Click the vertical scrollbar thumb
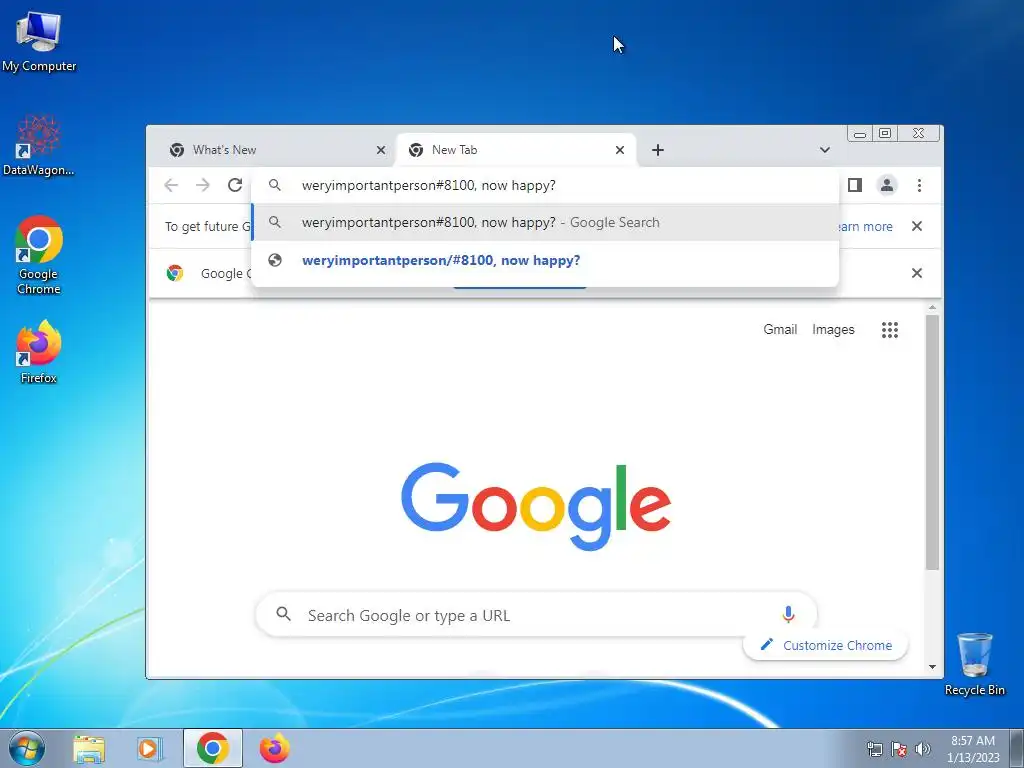Image resolution: width=1024 pixels, height=768 pixels. [933, 442]
